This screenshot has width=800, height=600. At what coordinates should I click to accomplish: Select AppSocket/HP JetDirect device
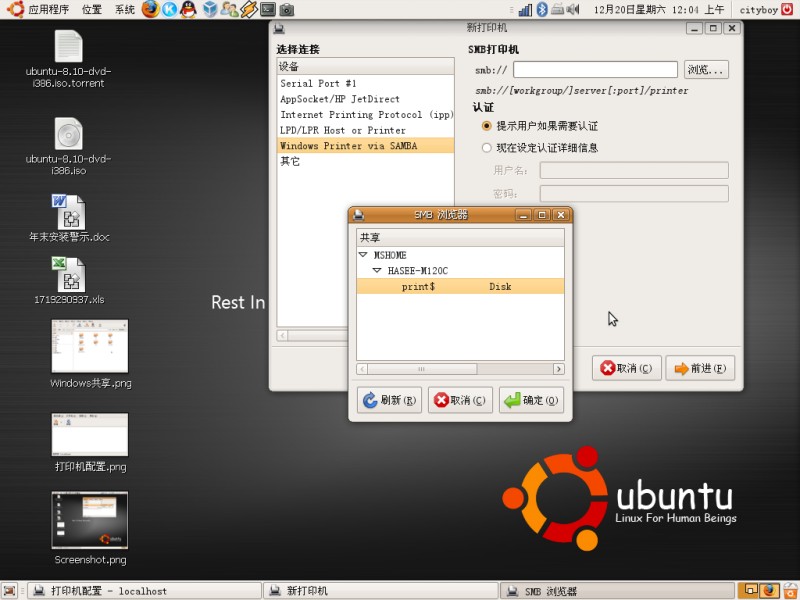coord(365,99)
